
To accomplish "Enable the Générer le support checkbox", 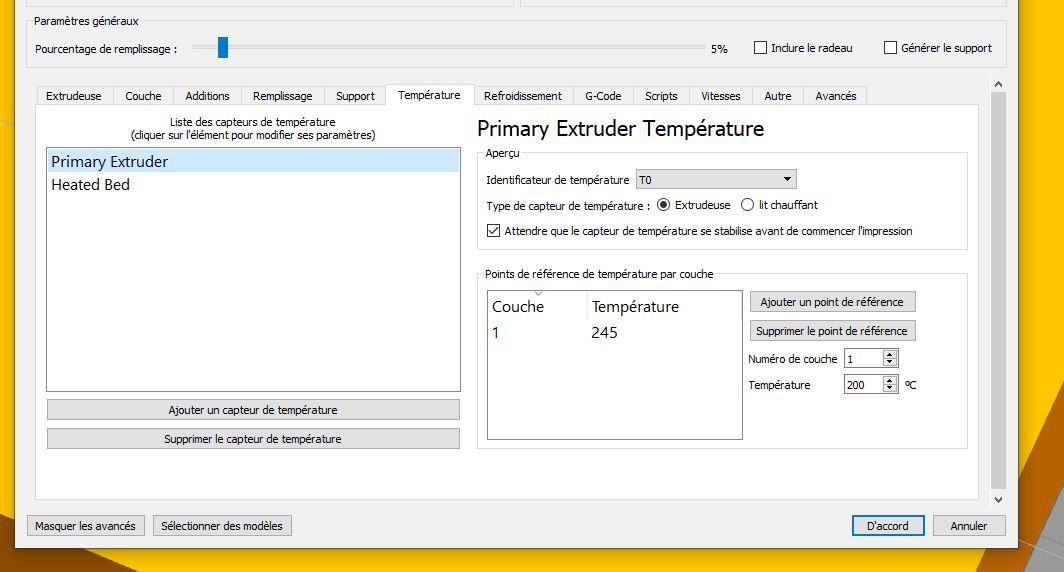I will [x=890, y=47].
